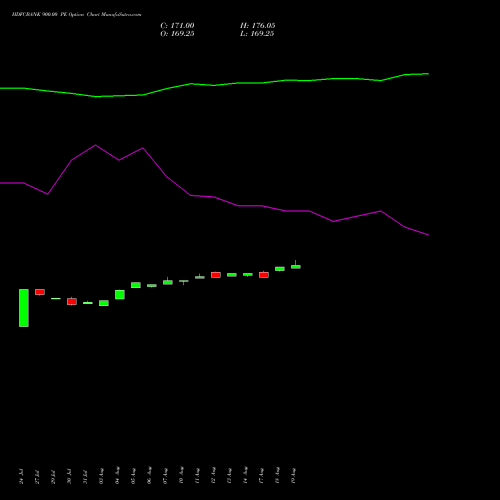Select the red candle for 30 Jul
Image resolution: width=500 pixels, height=500 pixels.
(x=72, y=301)
